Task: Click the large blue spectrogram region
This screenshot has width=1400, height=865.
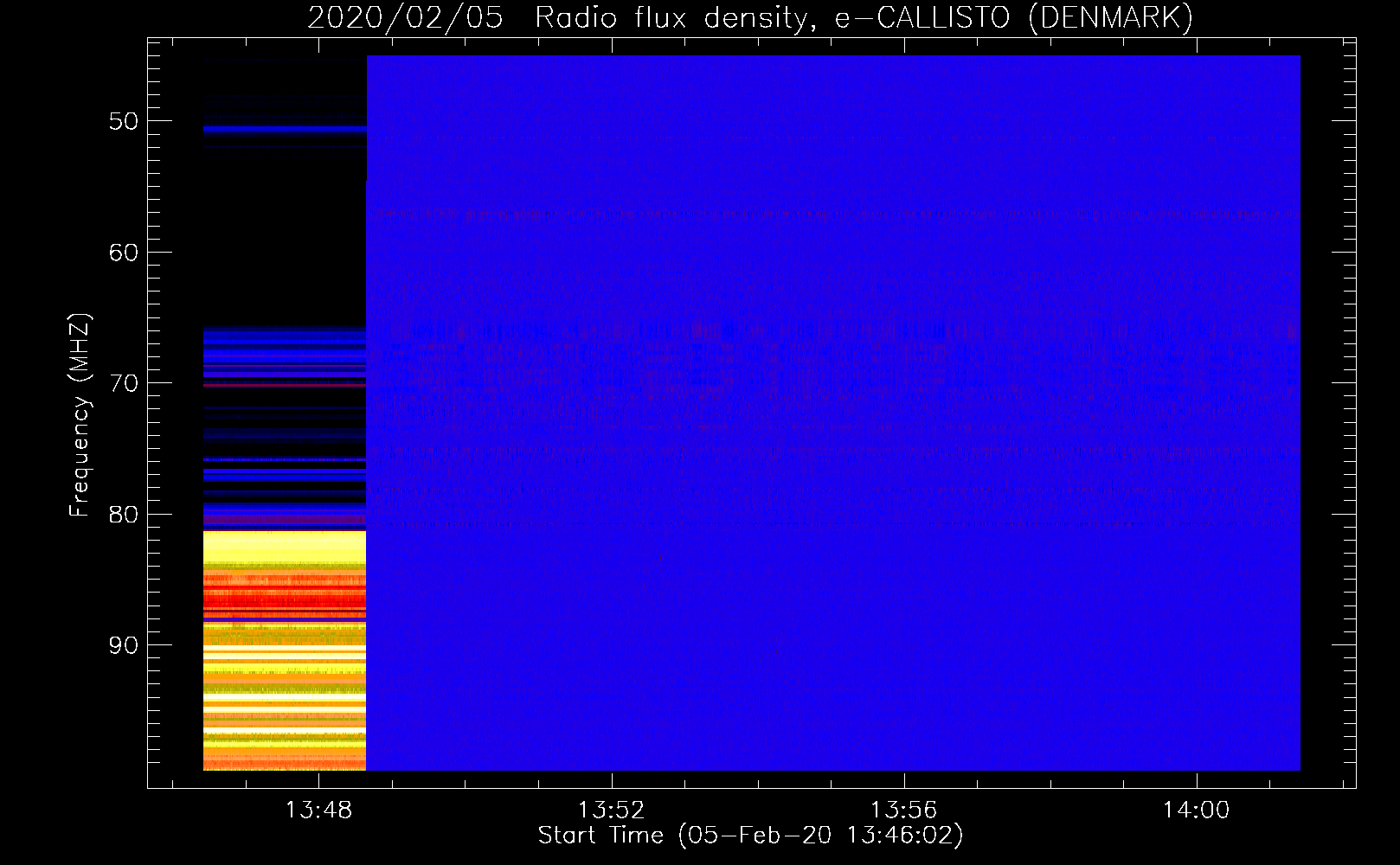Action: (x=833, y=413)
